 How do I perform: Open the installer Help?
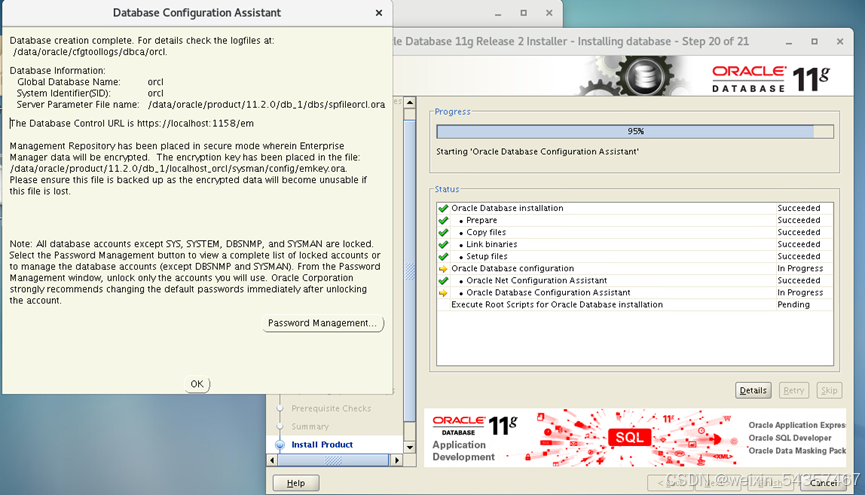click(x=295, y=483)
